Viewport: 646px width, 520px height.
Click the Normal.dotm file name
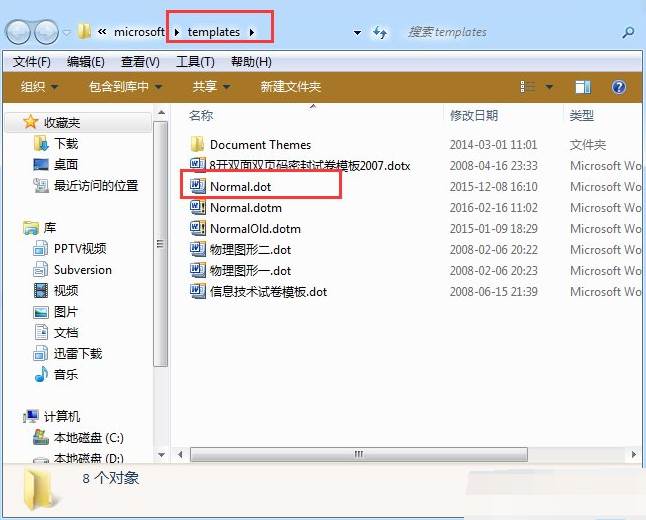246,208
